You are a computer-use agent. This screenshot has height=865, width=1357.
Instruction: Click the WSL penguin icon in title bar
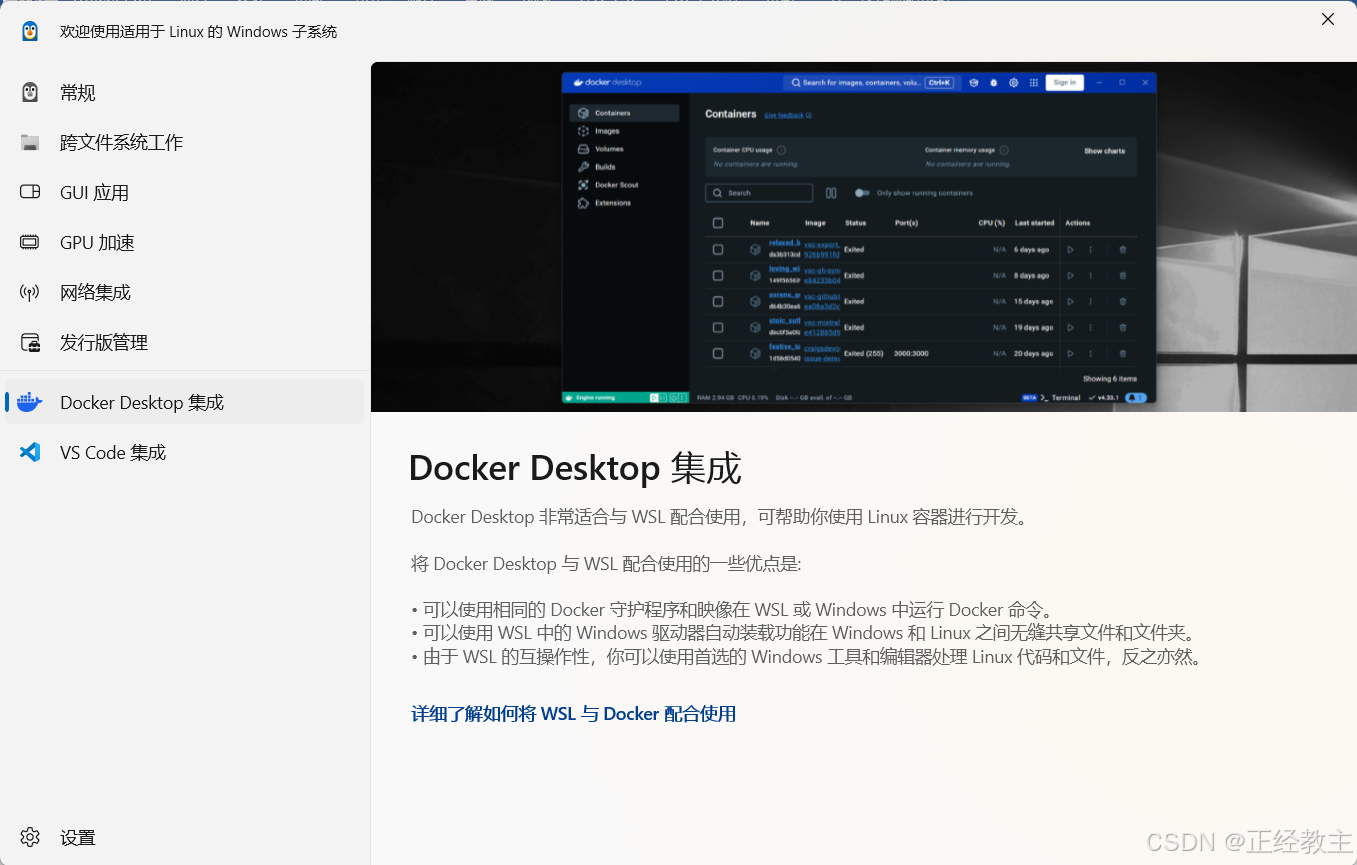30,31
